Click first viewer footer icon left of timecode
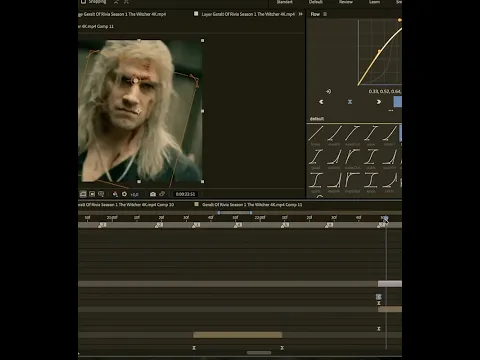The height and width of the screenshot is (360, 480). pyautogui.click(x=83, y=194)
